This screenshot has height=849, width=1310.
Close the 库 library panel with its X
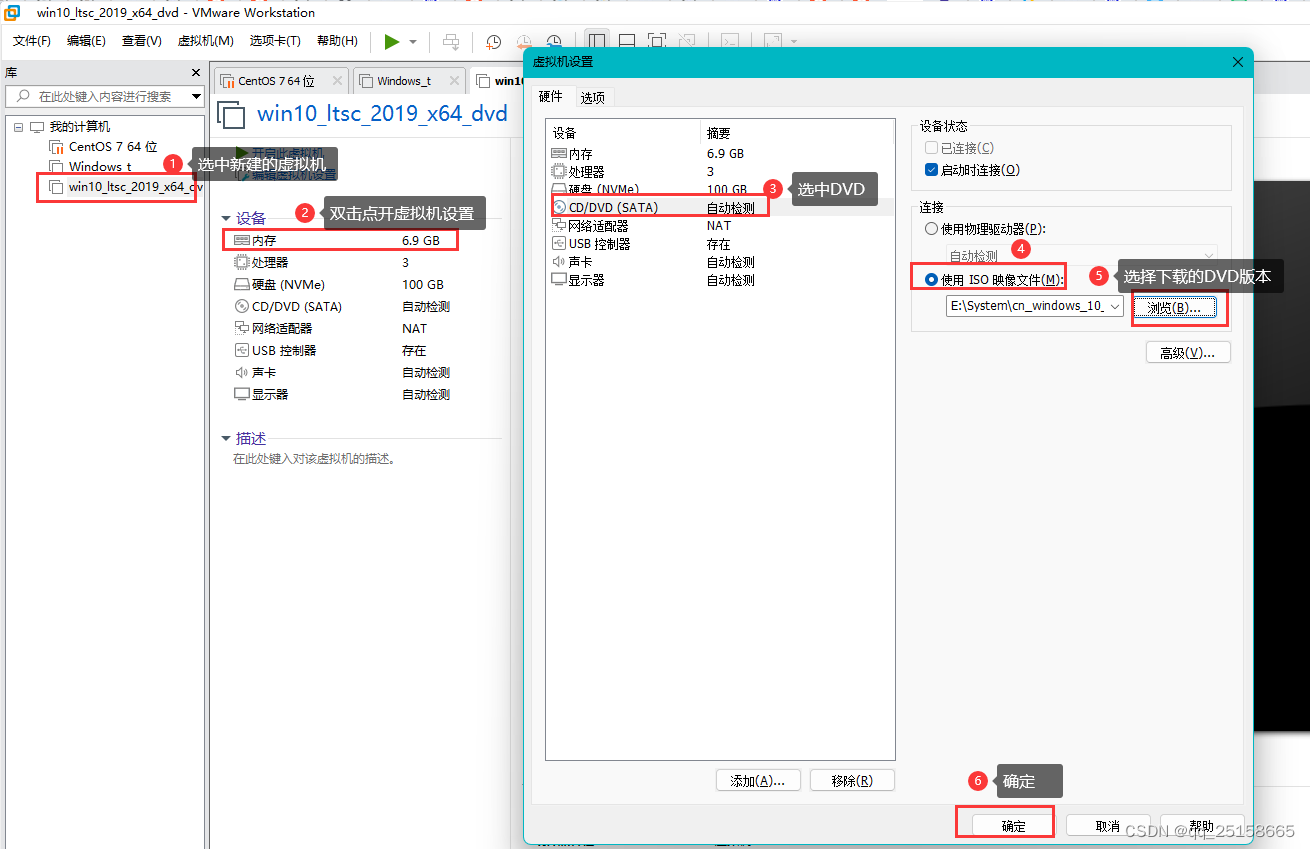point(196,73)
